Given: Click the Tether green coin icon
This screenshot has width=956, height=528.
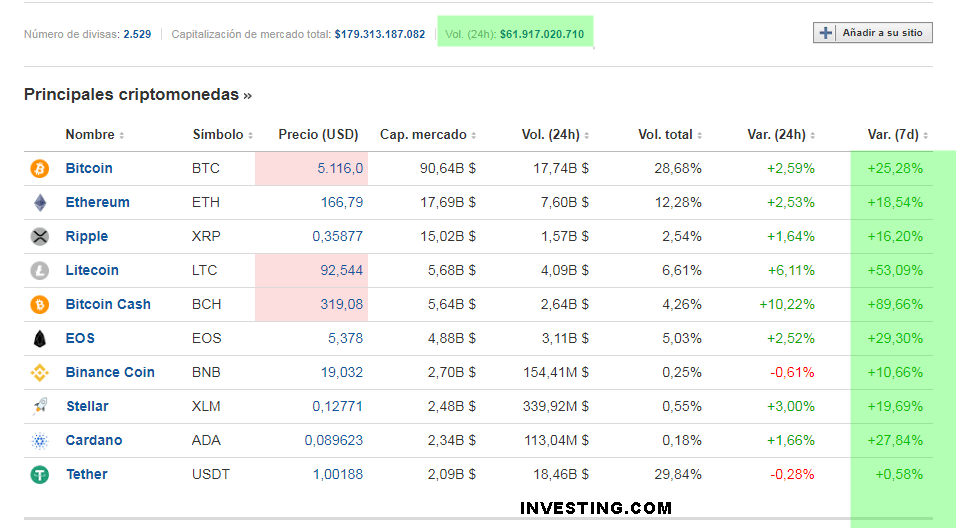Looking at the screenshot, I should [x=40, y=475].
